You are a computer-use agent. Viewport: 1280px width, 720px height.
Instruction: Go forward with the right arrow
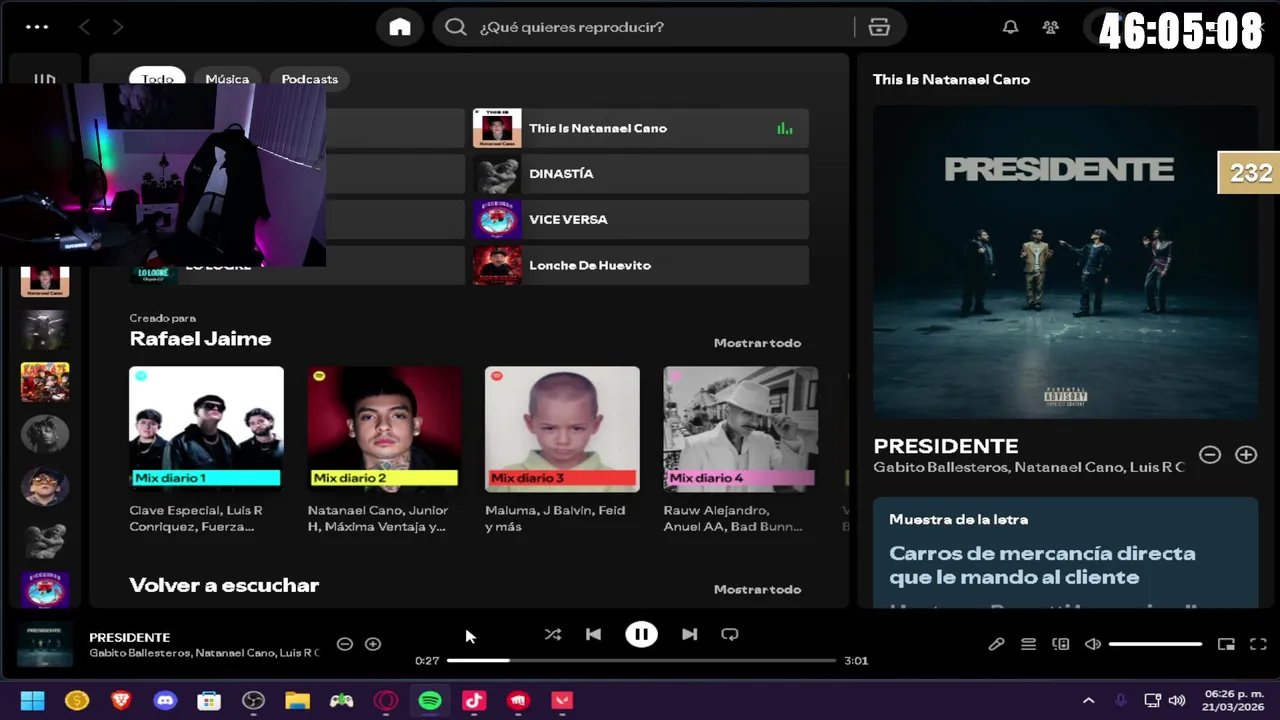pos(118,27)
